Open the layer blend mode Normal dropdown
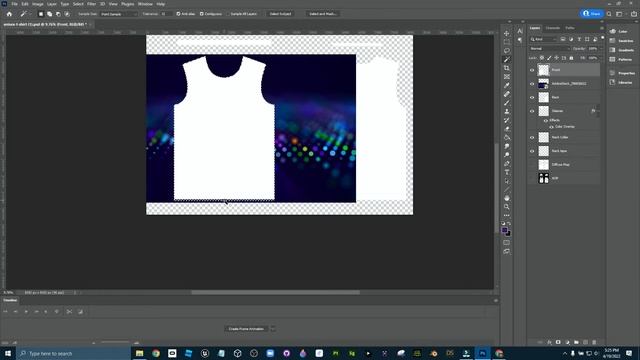 (x=549, y=49)
